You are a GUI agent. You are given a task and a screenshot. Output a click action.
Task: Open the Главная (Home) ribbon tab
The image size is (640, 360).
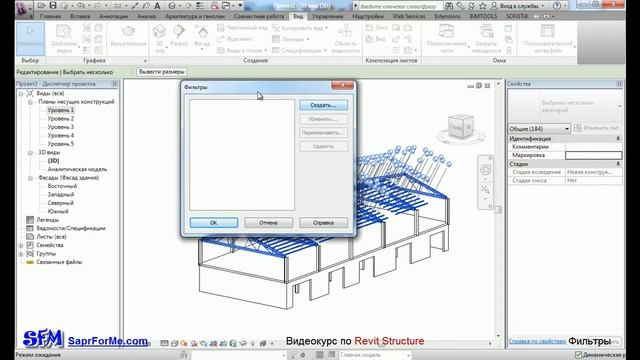coord(50,16)
